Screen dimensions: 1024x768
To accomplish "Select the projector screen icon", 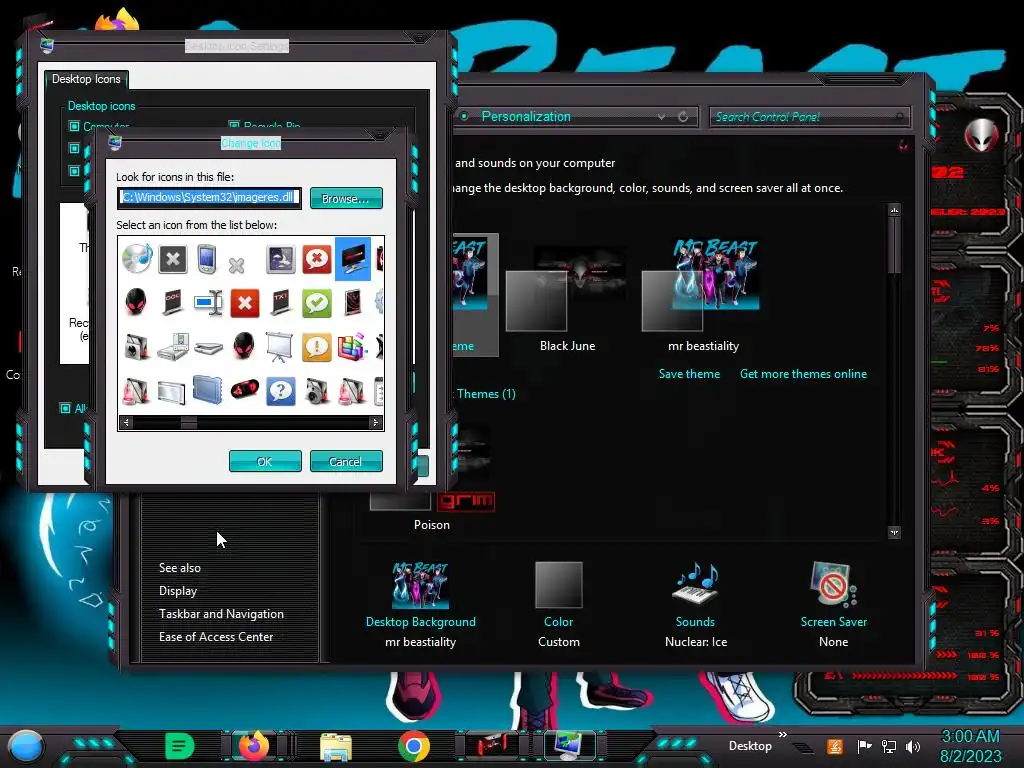I will [x=280, y=347].
